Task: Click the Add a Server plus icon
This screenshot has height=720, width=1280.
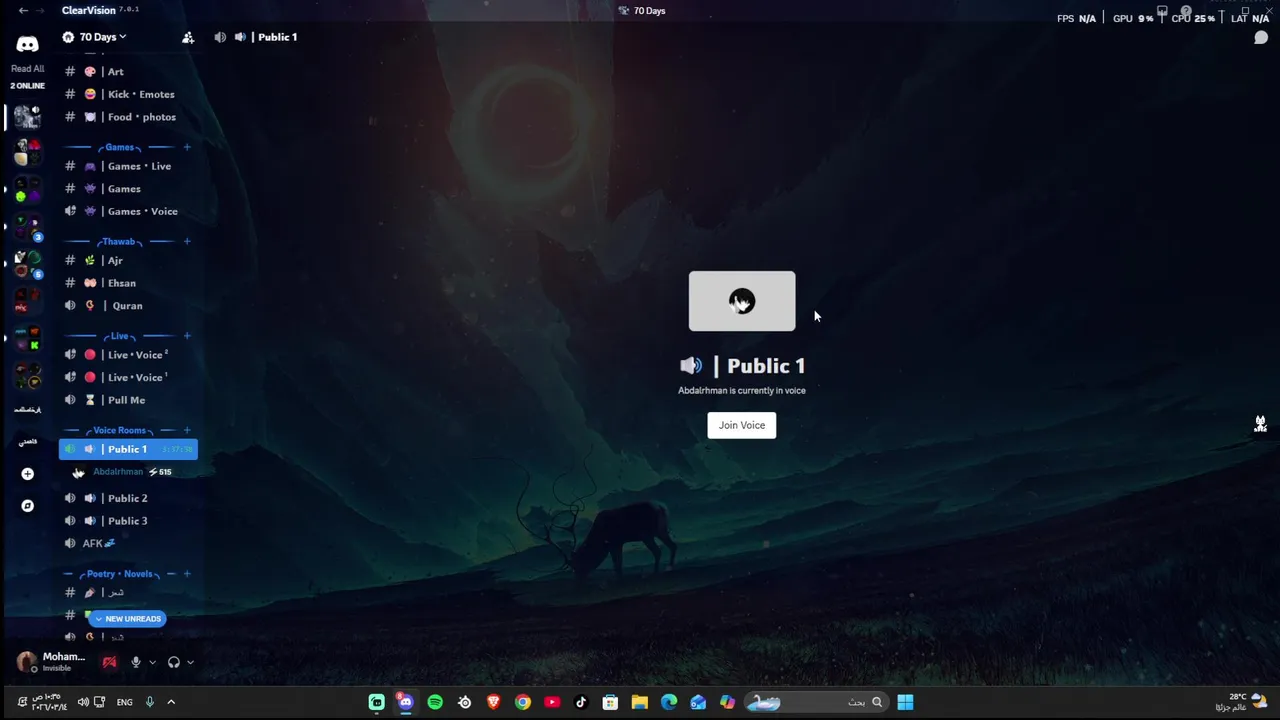Action: pyautogui.click(x=27, y=474)
